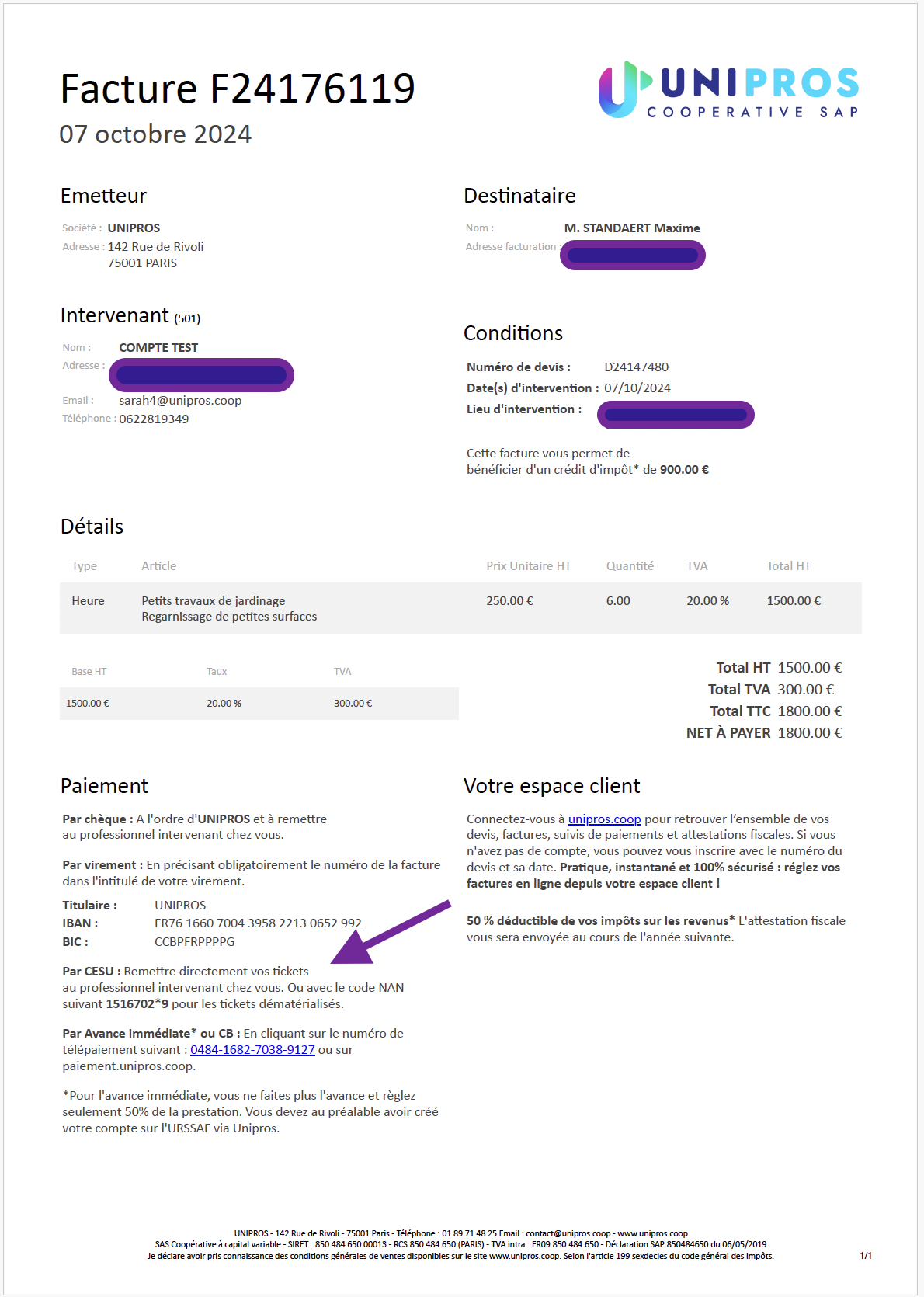Click the purple arrow annotation

coord(391,932)
